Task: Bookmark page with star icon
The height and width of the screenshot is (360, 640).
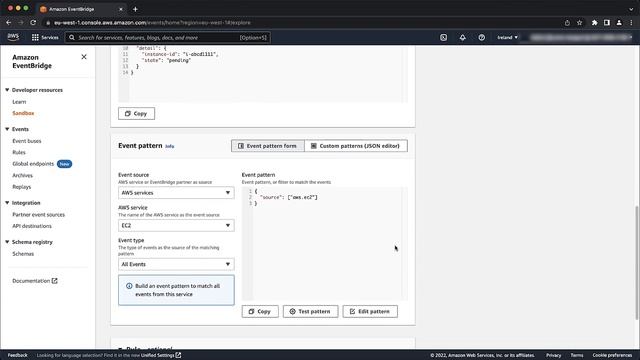Action: click(x=580, y=23)
